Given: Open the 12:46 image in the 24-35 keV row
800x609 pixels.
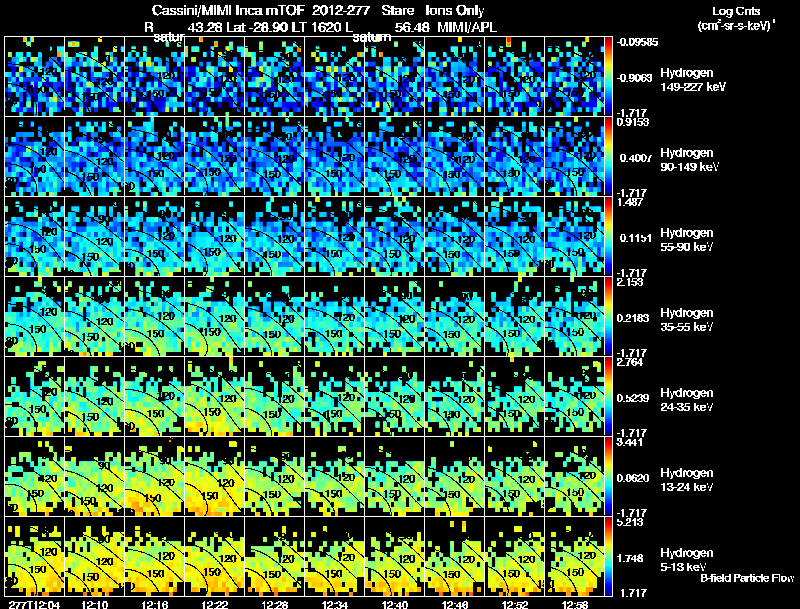Looking at the screenshot, I should coord(455,396).
